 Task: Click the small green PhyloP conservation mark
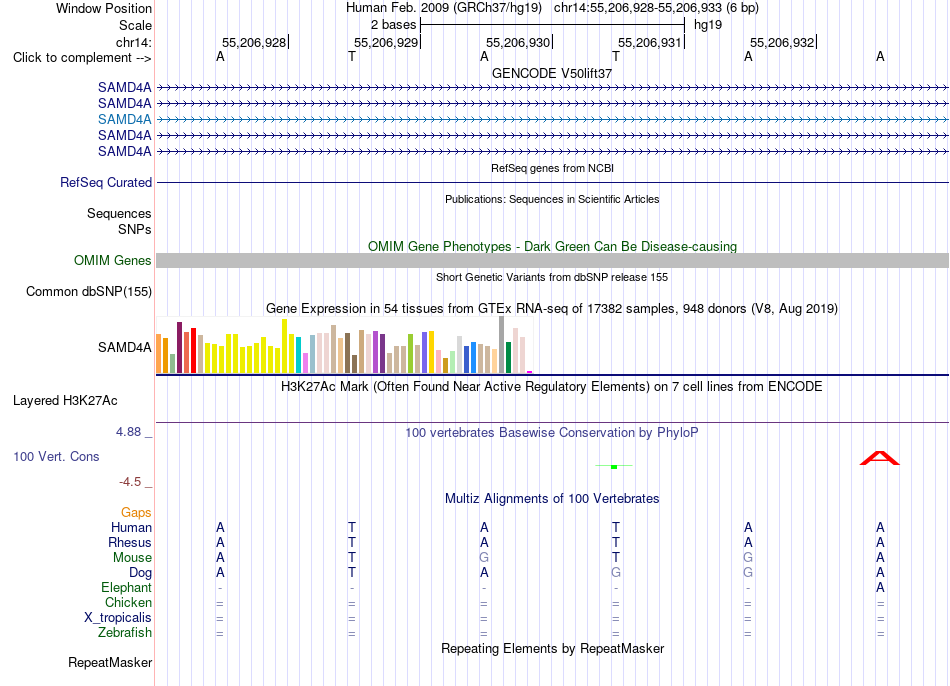pyautogui.click(x=614, y=467)
